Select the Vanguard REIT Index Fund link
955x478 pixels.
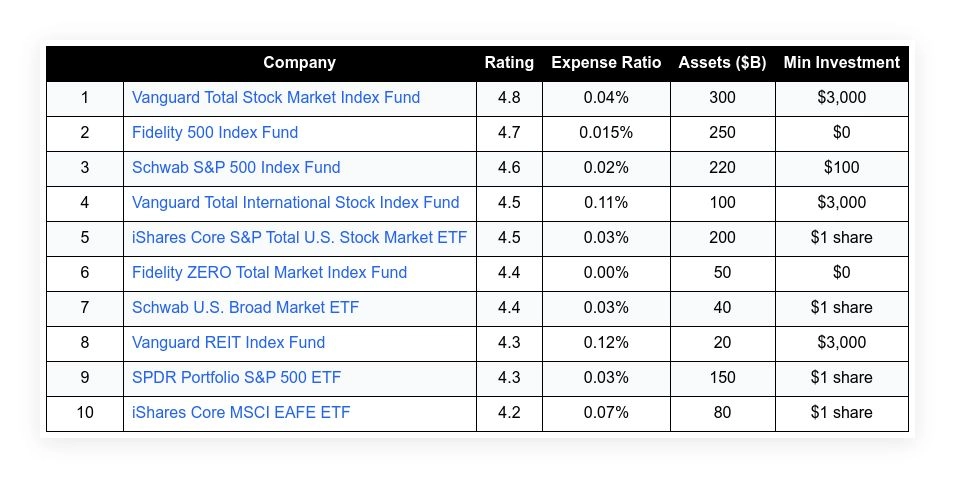[x=228, y=343]
